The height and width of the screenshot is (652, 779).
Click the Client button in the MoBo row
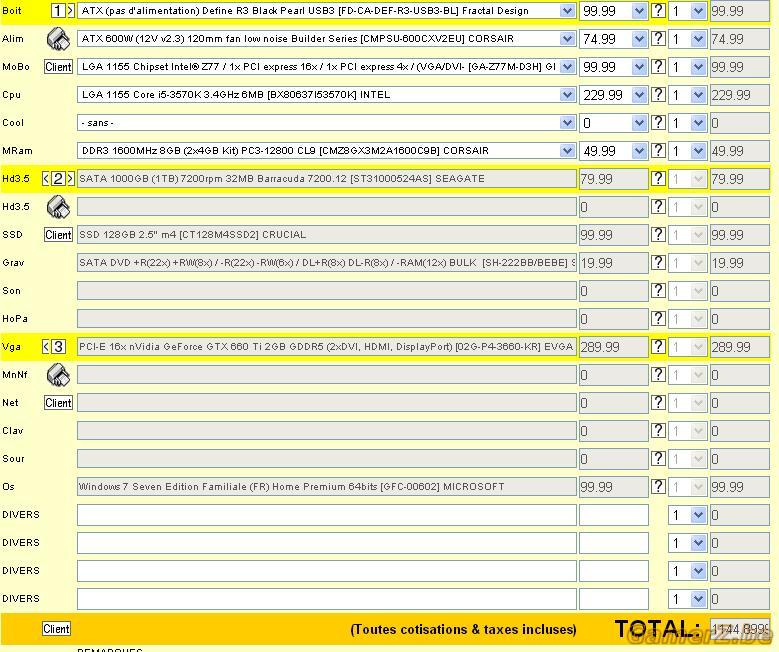pyautogui.click(x=58, y=67)
